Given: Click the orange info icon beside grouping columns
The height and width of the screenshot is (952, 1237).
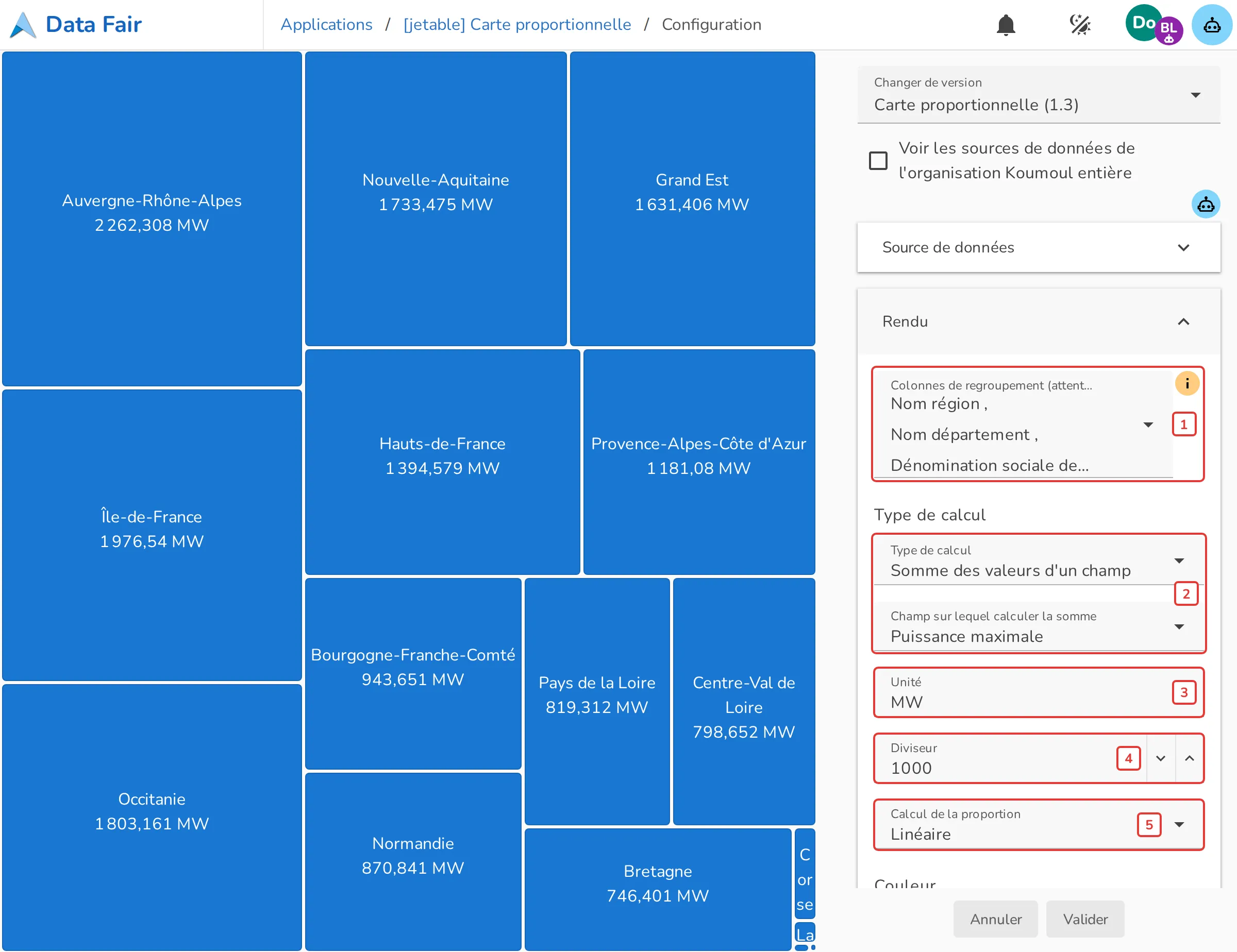Looking at the screenshot, I should pyautogui.click(x=1187, y=383).
